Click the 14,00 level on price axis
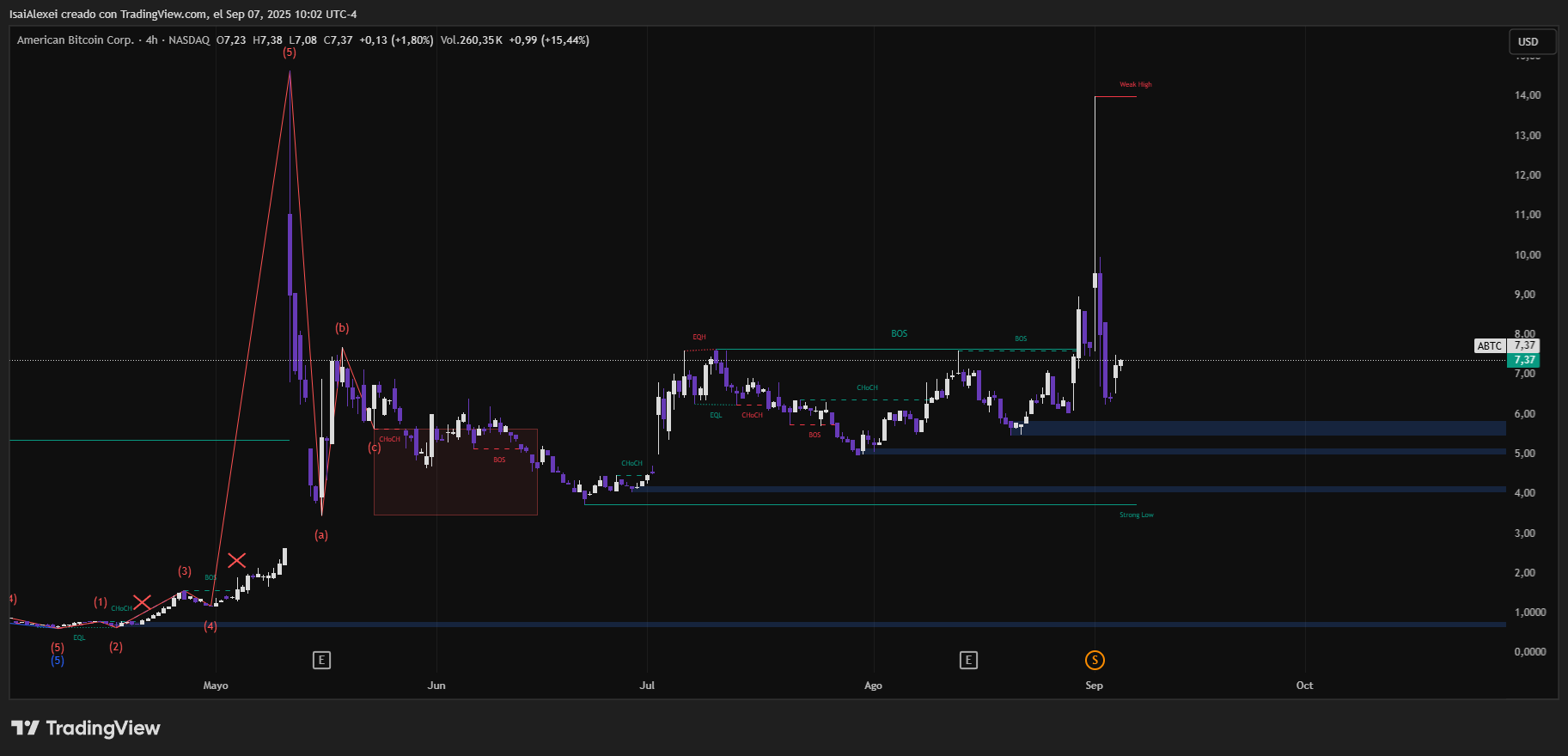The height and width of the screenshot is (756, 1568). [1527, 95]
